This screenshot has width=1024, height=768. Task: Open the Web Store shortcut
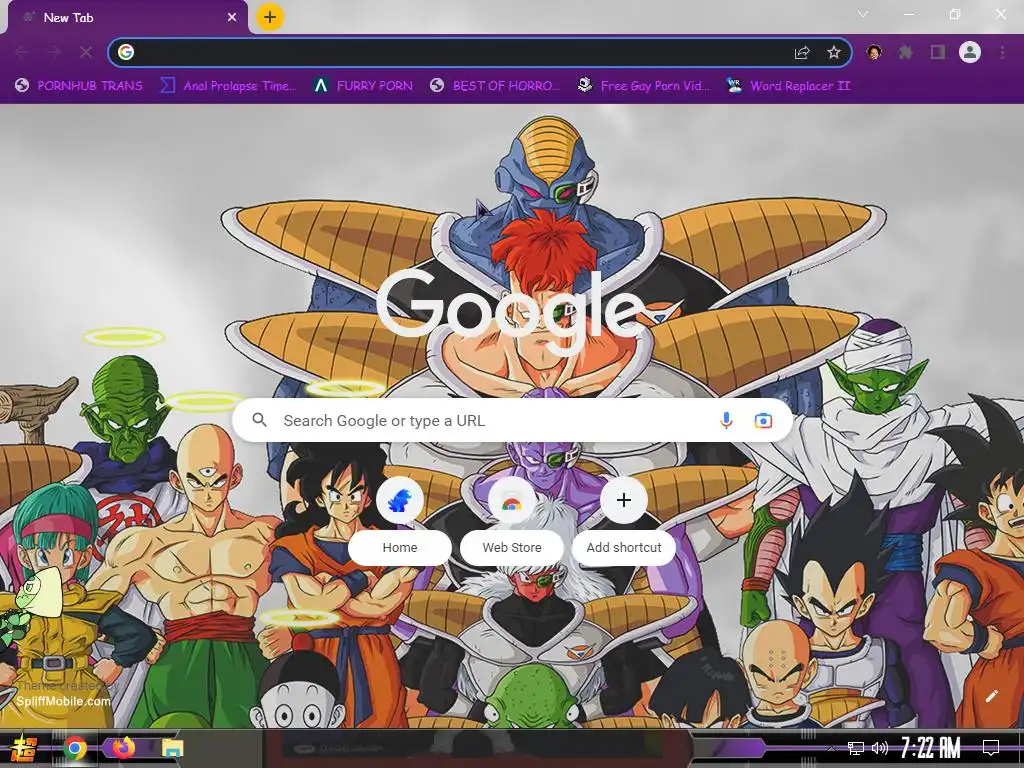coord(511,520)
